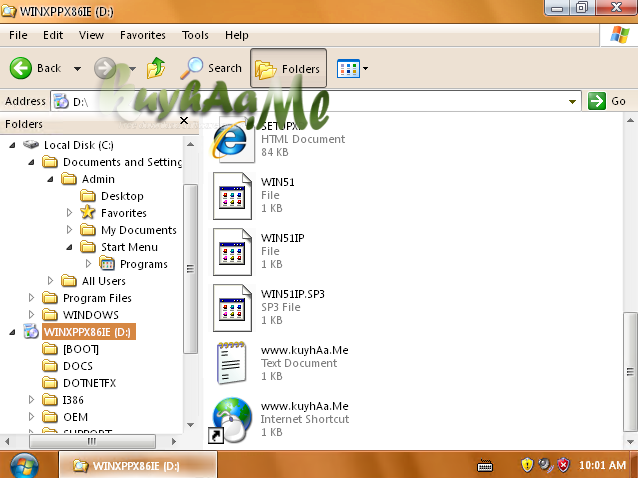
Task: Collapse the Local Disk (C:) node
Action: 12,145
